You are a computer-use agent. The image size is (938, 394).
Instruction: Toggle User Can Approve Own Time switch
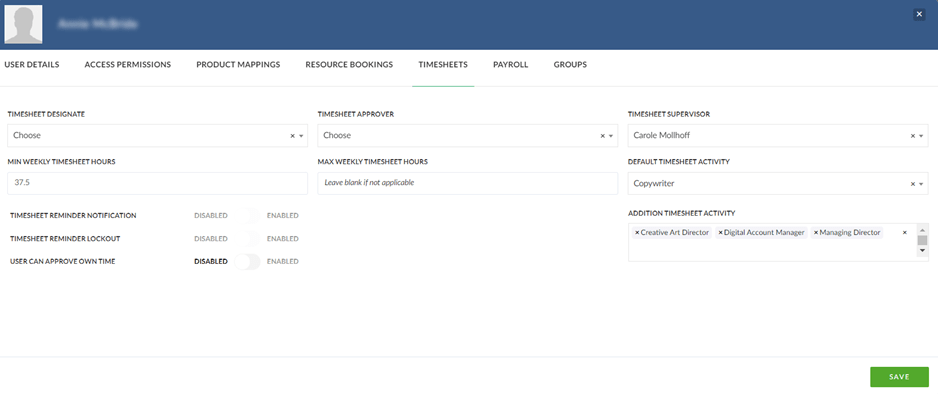tap(247, 262)
